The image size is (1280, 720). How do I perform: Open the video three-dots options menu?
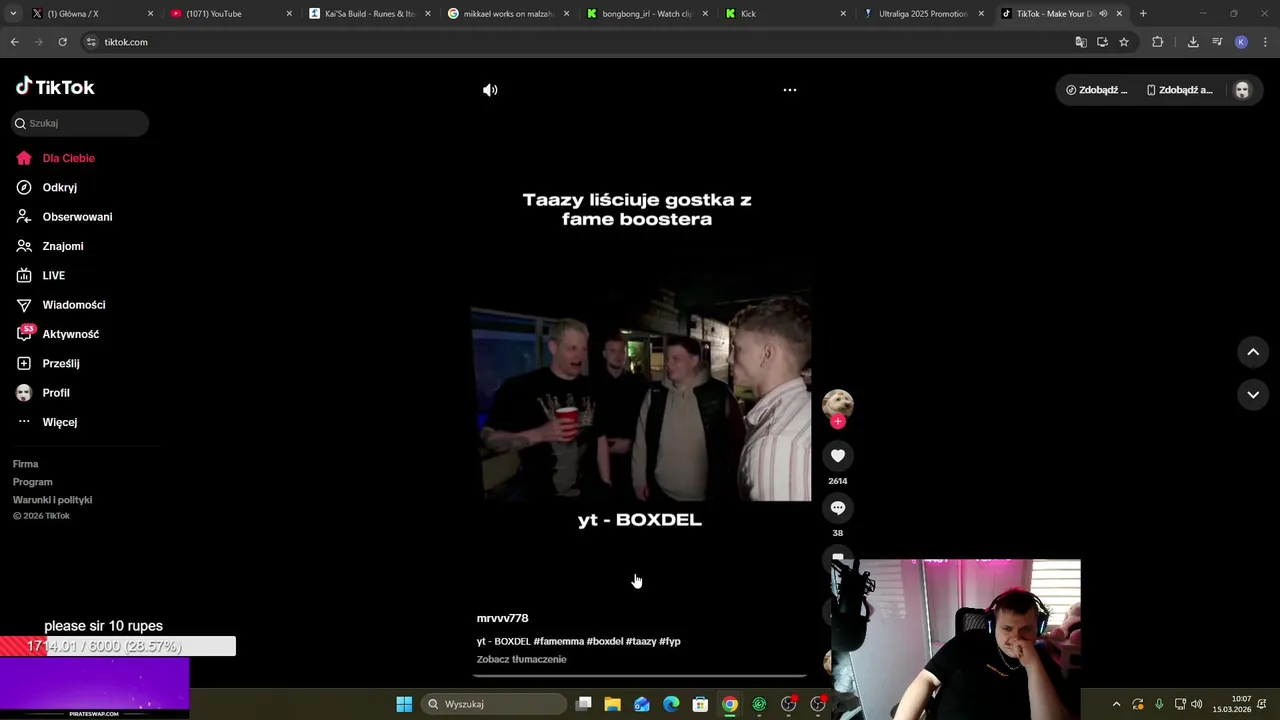(790, 90)
